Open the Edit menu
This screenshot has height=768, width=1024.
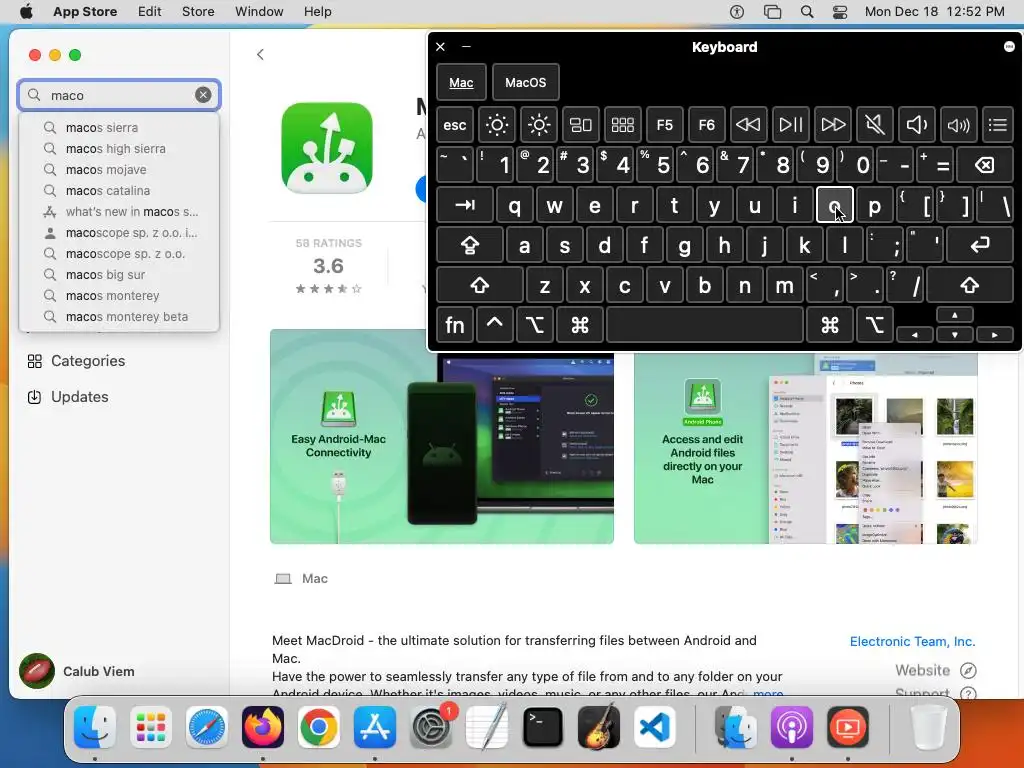click(150, 11)
